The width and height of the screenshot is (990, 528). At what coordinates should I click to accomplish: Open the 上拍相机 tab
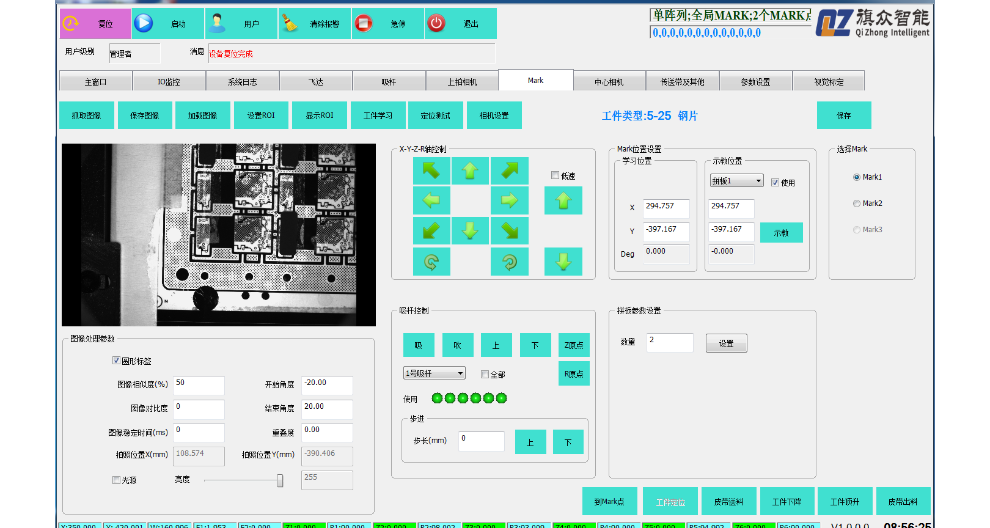462,81
